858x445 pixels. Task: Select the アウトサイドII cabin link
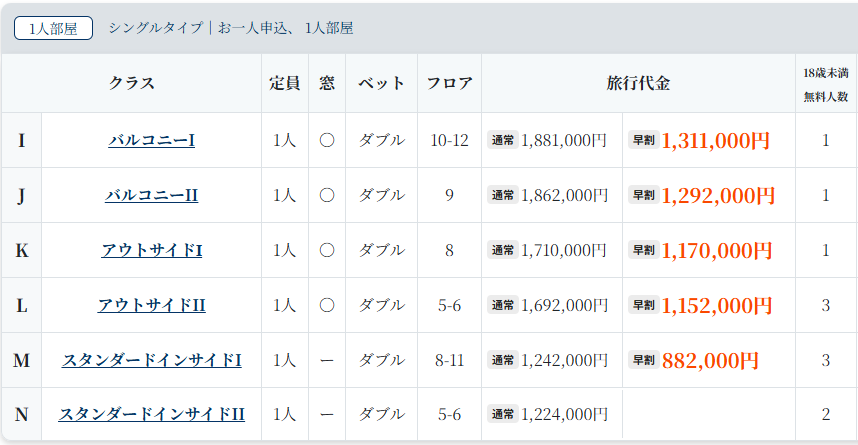151,305
